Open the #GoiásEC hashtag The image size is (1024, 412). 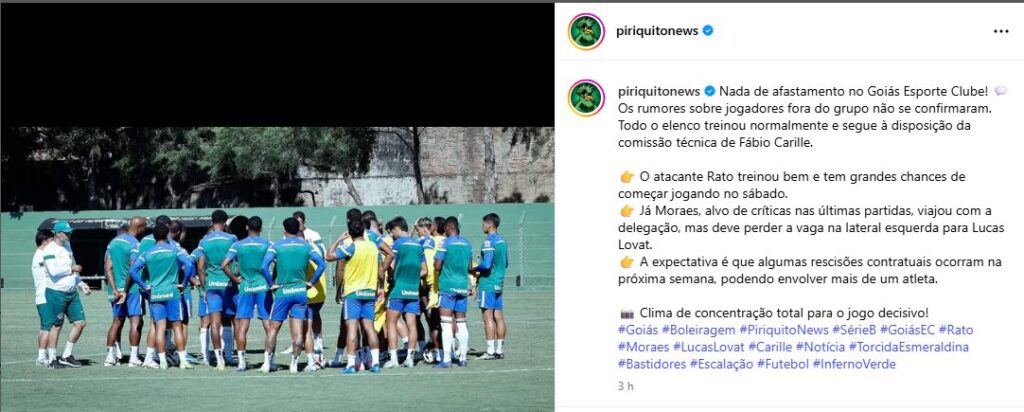pyautogui.click(x=908, y=330)
